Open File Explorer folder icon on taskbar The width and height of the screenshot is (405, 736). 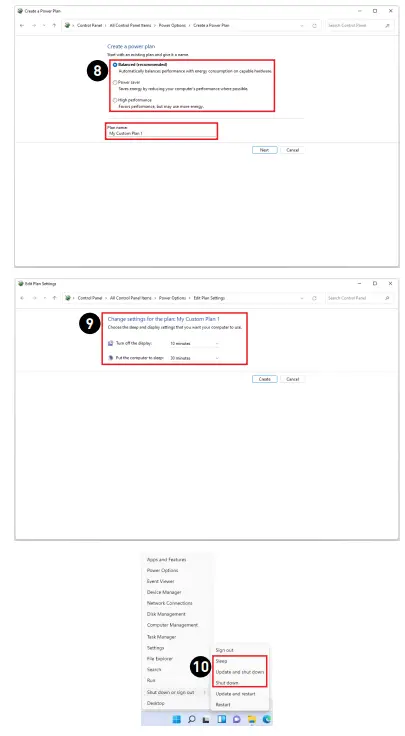coord(252,719)
